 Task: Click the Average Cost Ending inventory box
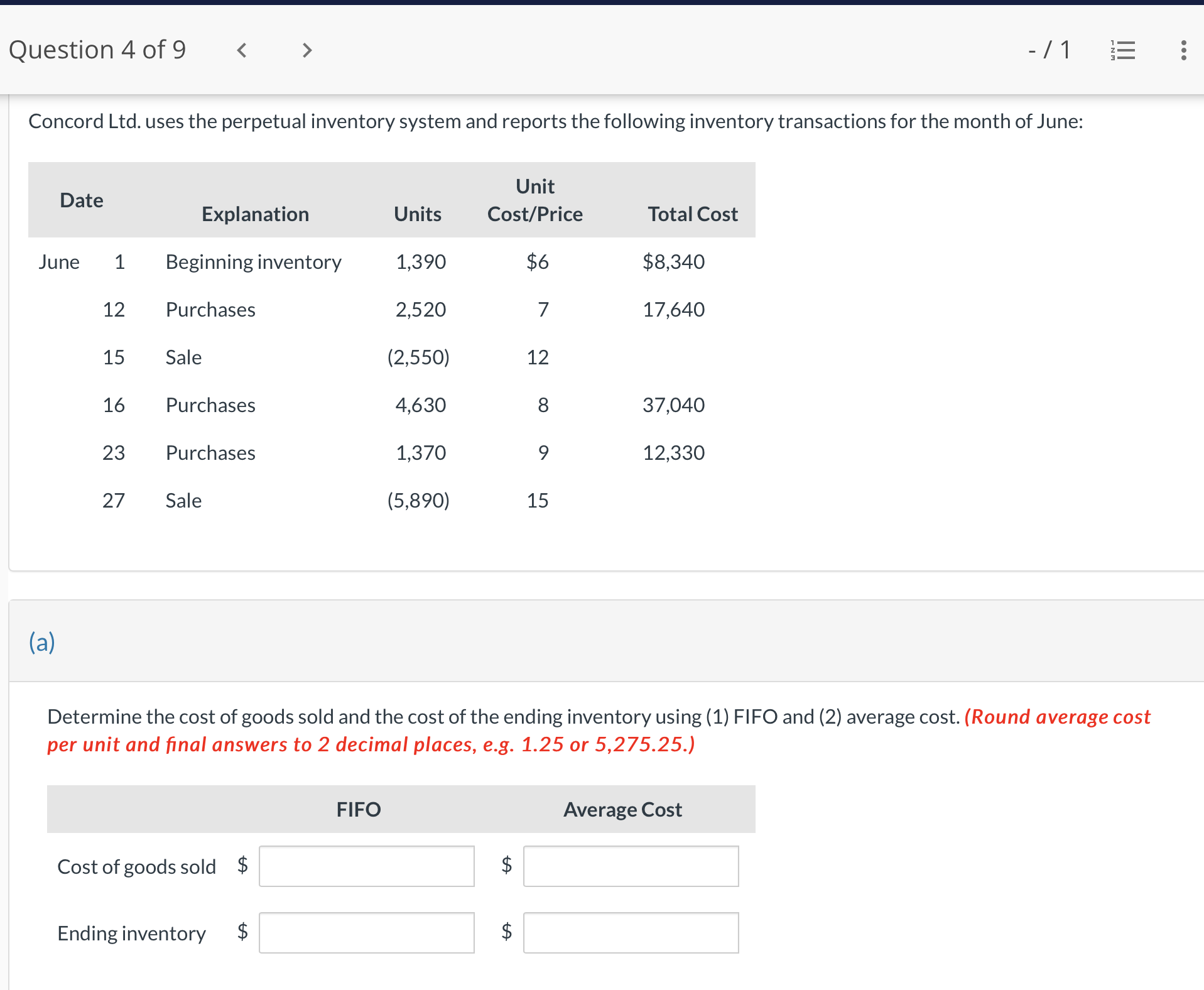click(631, 933)
